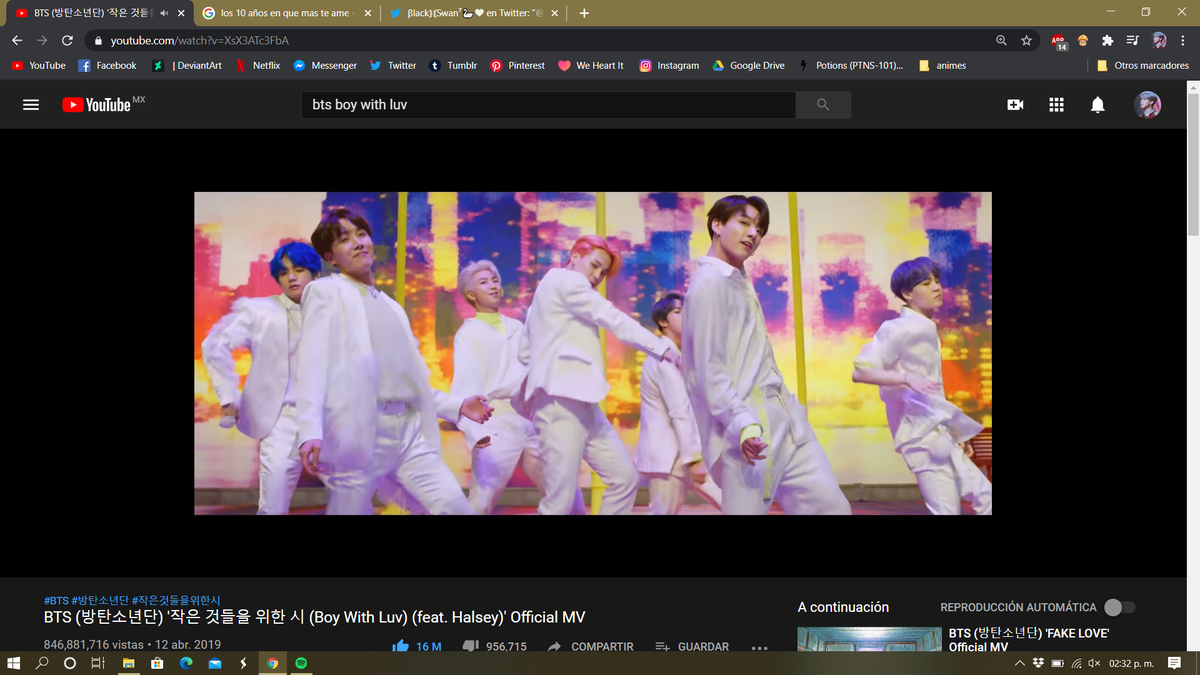Image resolution: width=1200 pixels, height=675 pixels.
Task: Switch to the 'los 10 años' Google tab
Action: click(x=285, y=13)
